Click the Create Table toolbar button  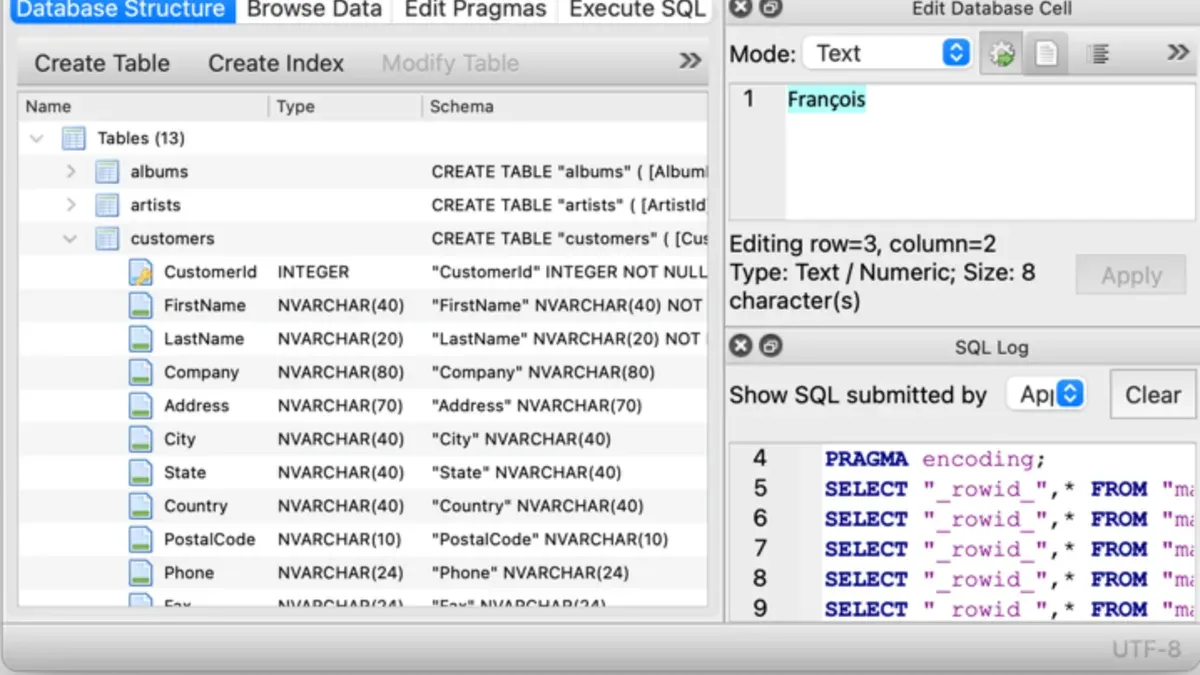[x=102, y=63]
